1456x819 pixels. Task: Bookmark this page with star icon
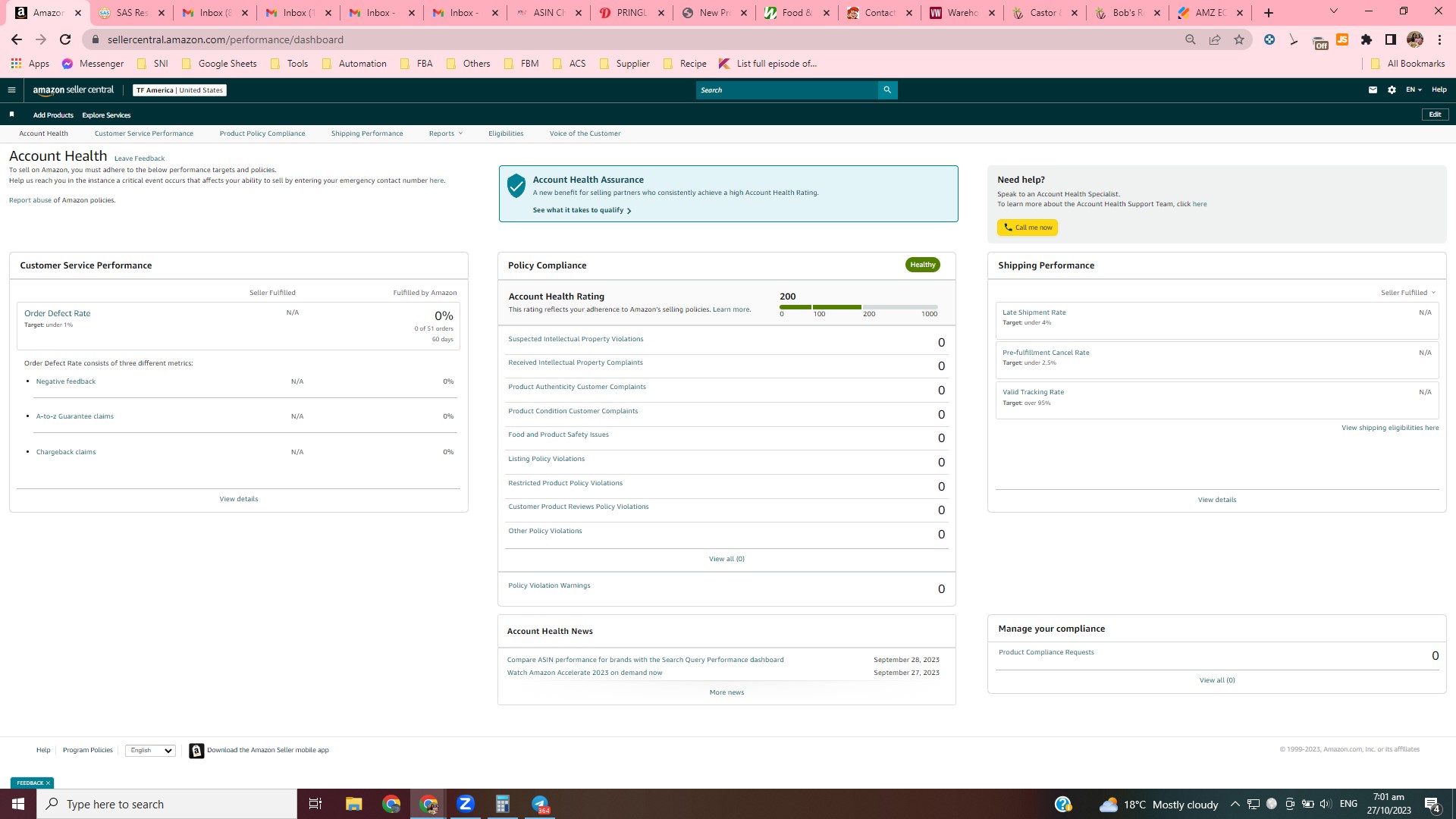point(1239,39)
